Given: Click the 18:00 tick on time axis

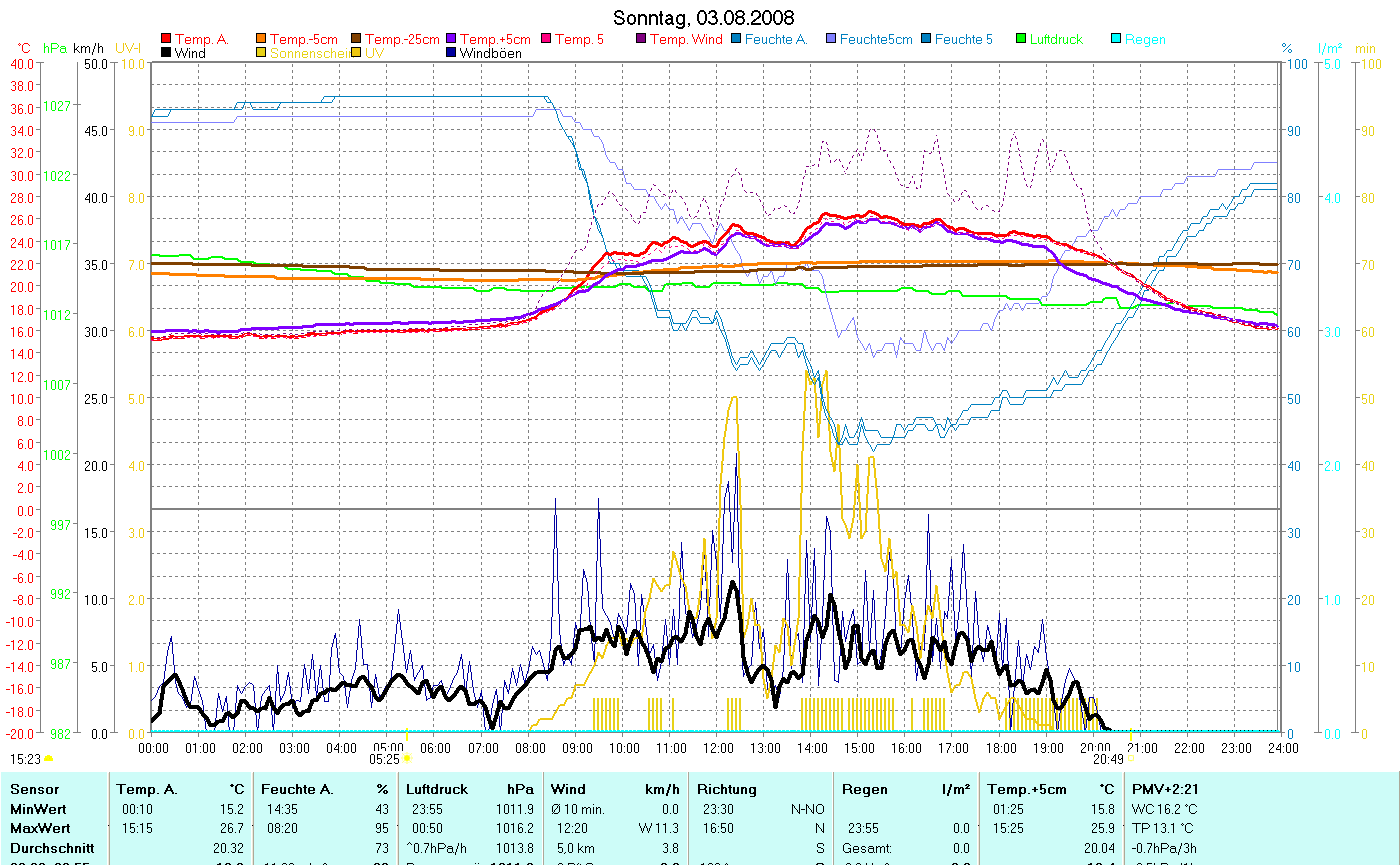Looking at the screenshot, I should (1000, 747).
